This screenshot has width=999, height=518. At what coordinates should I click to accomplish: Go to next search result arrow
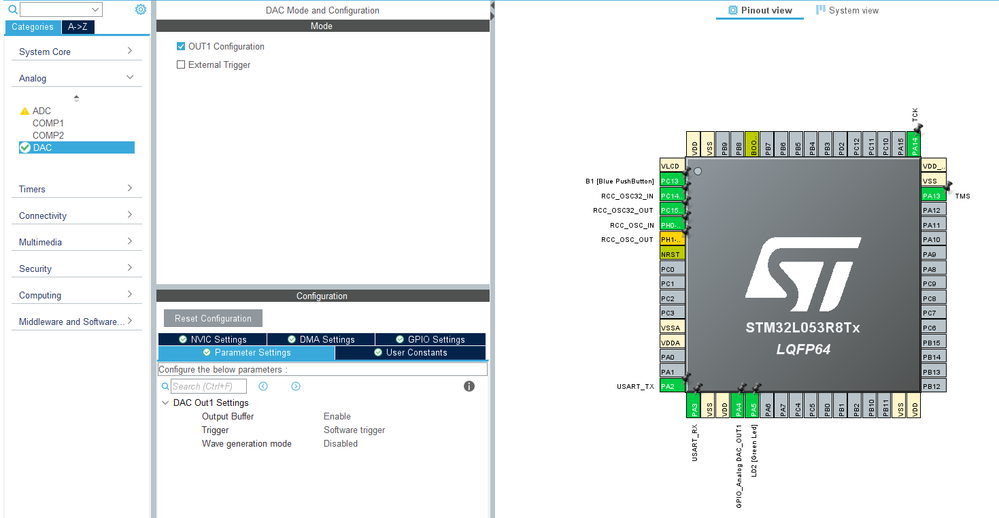pyautogui.click(x=296, y=386)
